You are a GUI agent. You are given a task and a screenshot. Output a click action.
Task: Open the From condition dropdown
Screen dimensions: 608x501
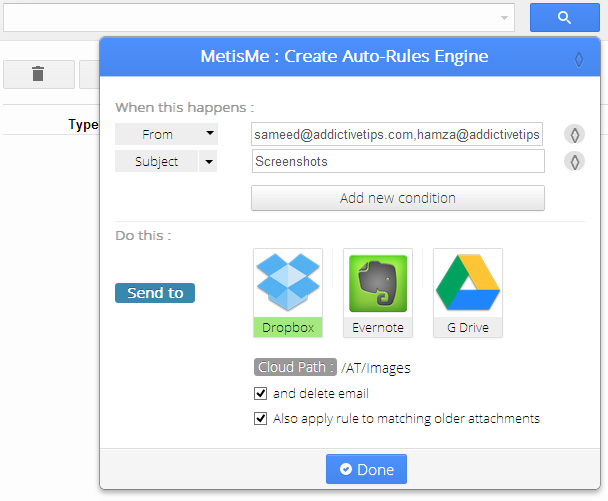coord(166,134)
